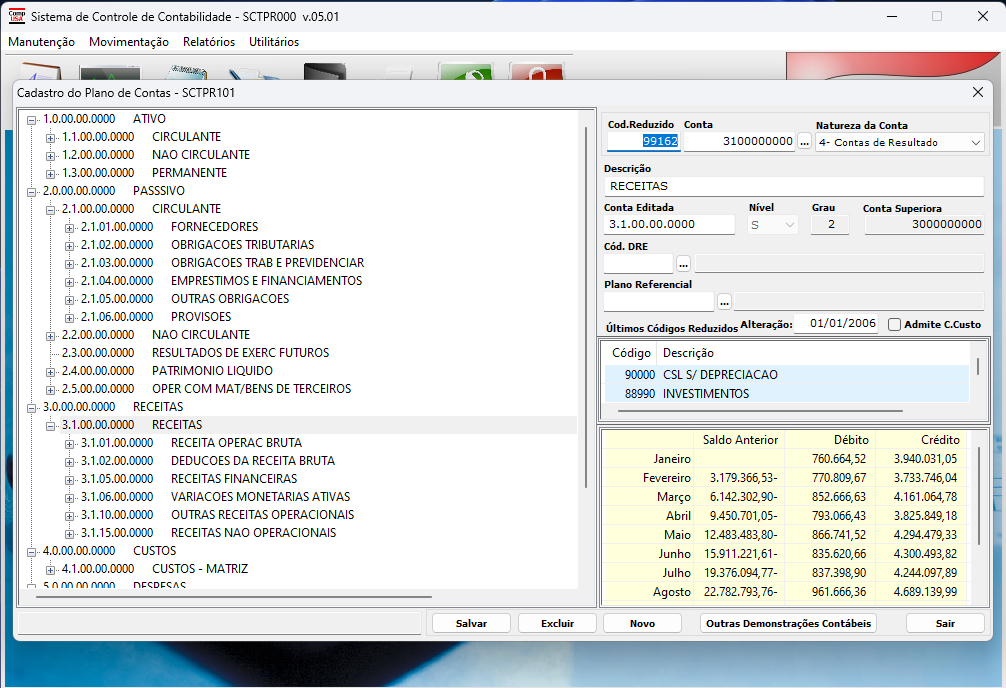Viewport: 1006px width, 688px height.
Task: Click the account tree vertical scrollbar
Action: (x=586, y=308)
